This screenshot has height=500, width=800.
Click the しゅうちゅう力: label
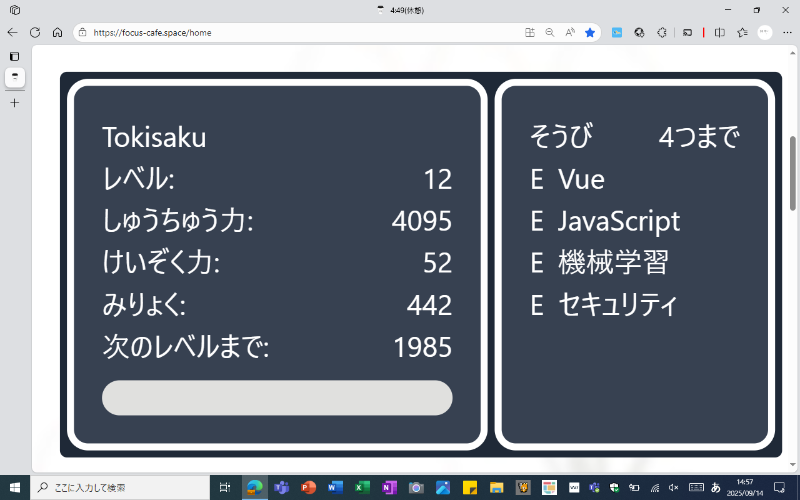point(178,221)
